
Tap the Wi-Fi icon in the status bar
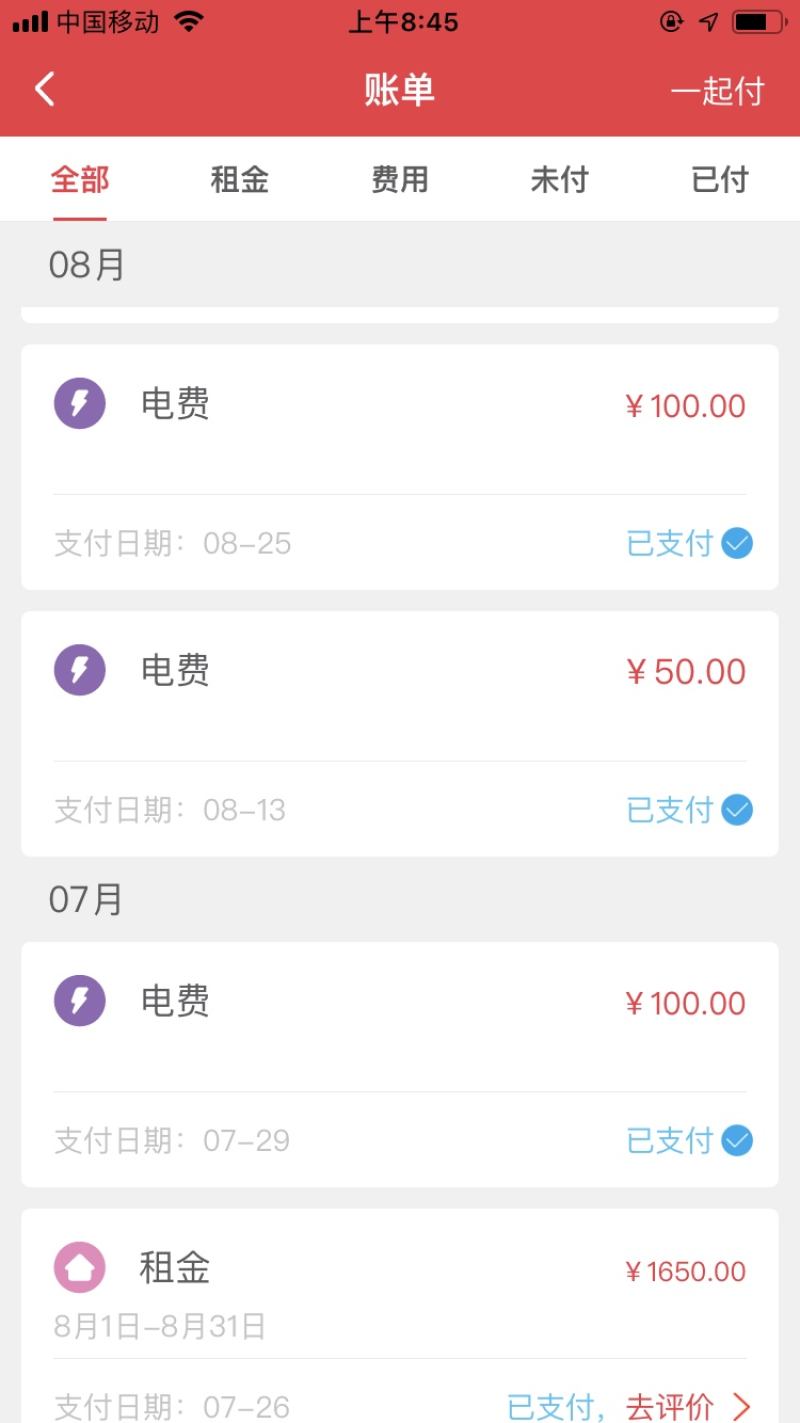point(188,22)
